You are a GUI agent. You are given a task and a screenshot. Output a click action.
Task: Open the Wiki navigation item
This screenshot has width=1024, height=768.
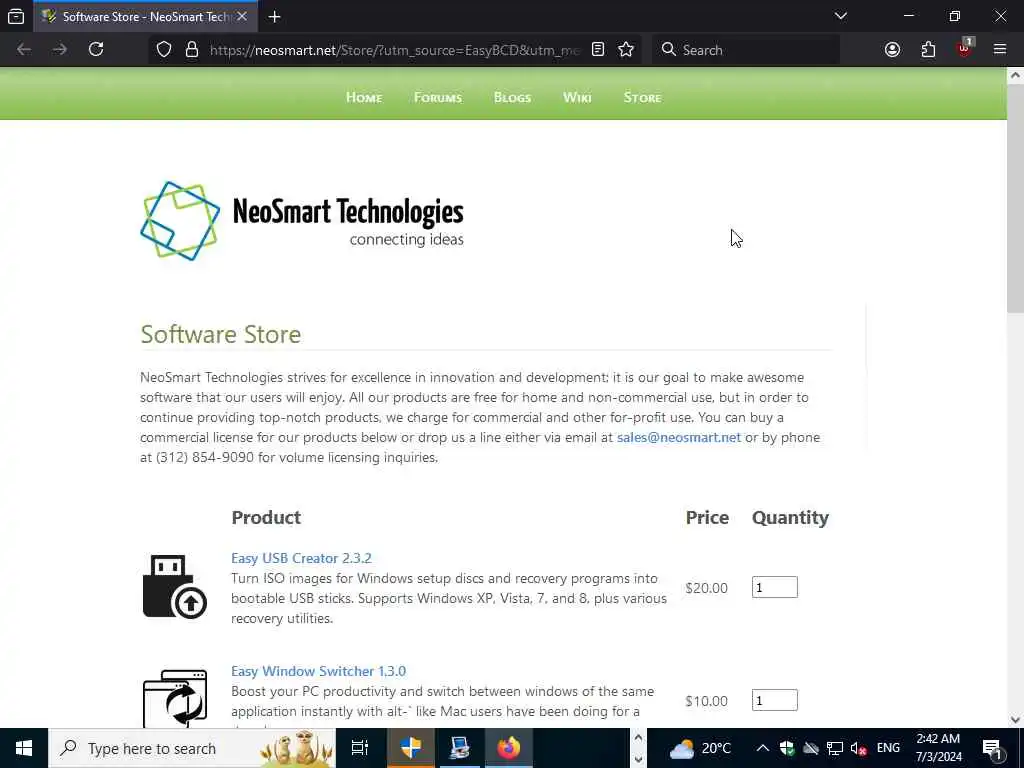(x=577, y=97)
